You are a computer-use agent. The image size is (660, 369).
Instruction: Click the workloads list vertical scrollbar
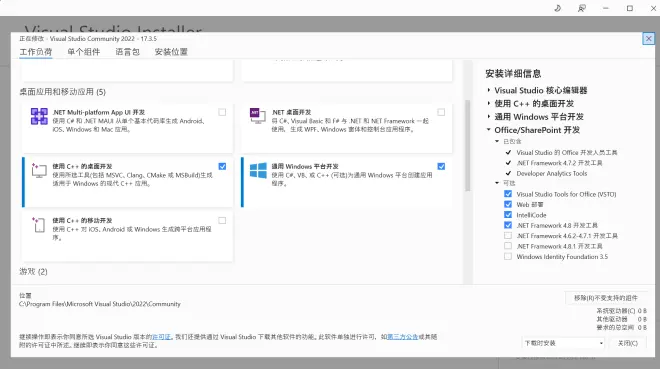pyautogui.click(x=467, y=146)
